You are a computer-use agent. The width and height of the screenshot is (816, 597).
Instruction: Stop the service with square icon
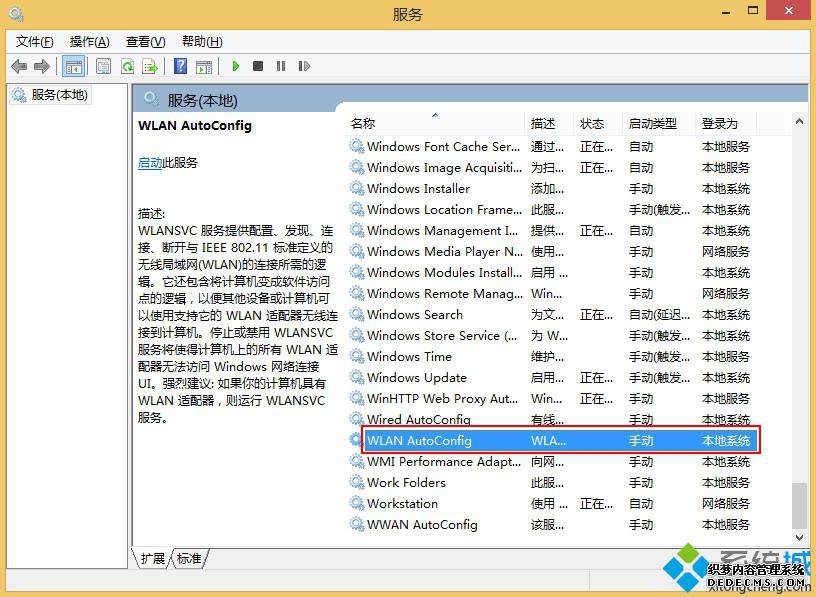pyautogui.click(x=258, y=66)
